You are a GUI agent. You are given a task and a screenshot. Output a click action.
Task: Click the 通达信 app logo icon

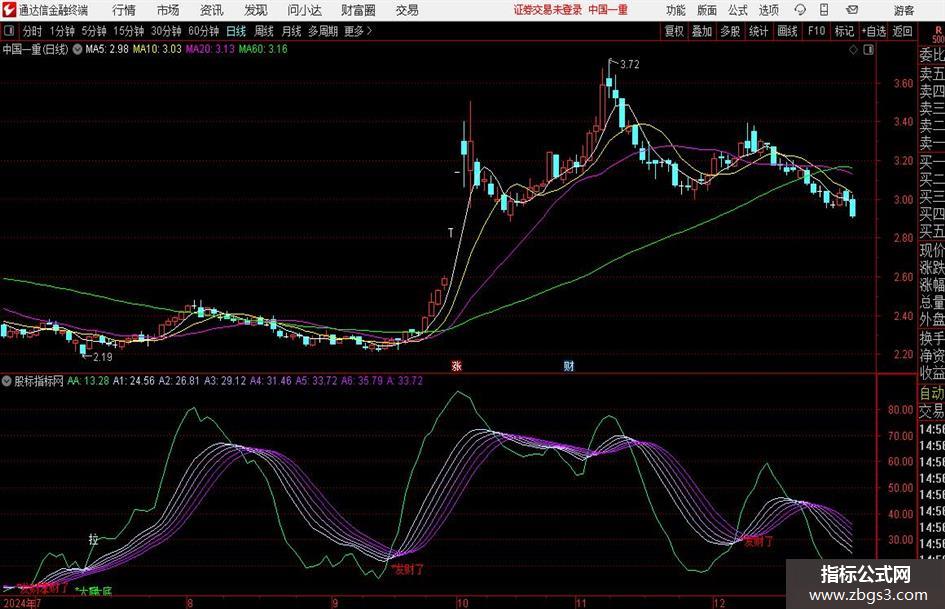coord(9,10)
